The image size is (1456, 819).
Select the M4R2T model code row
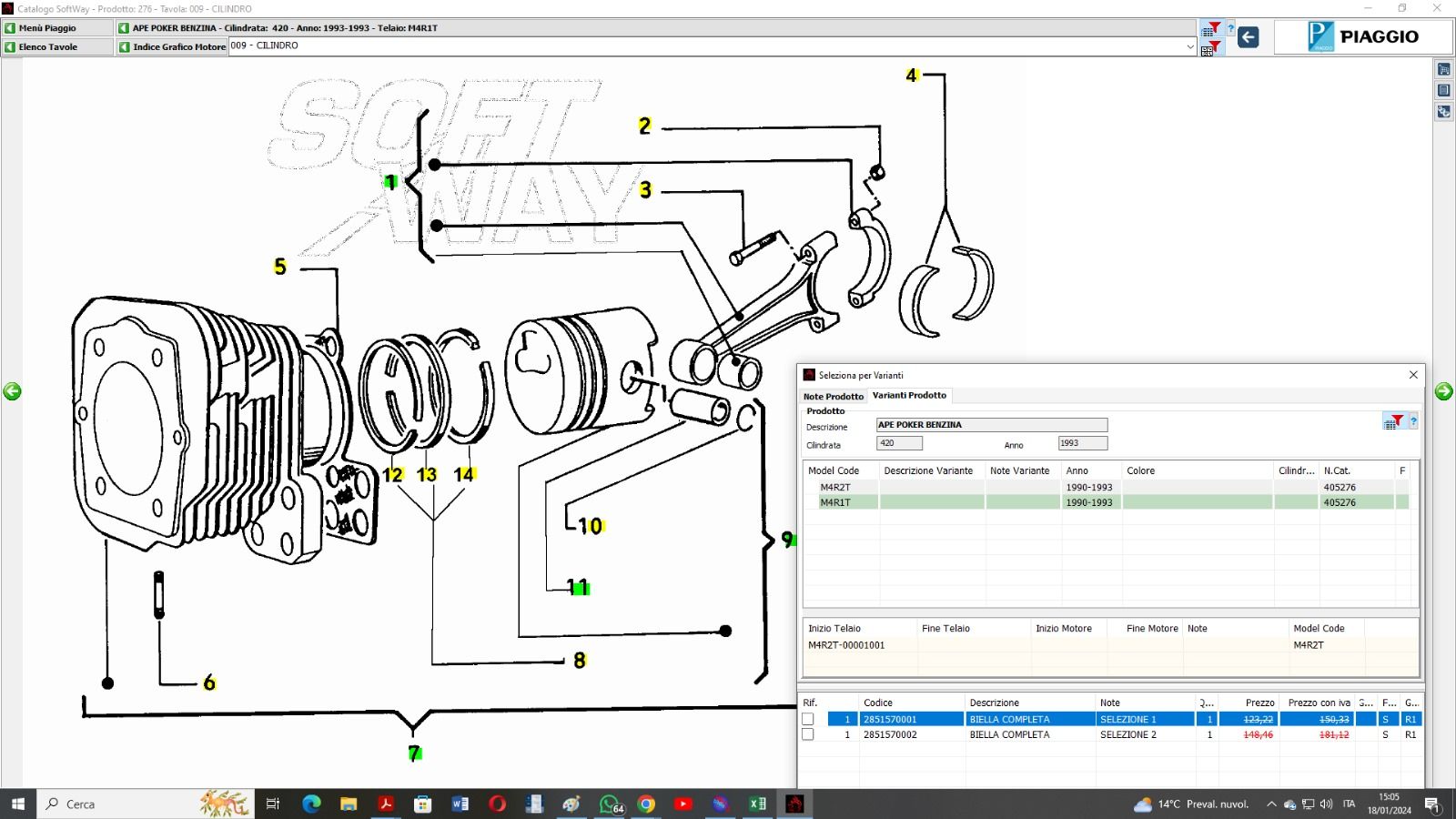pos(835,487)
